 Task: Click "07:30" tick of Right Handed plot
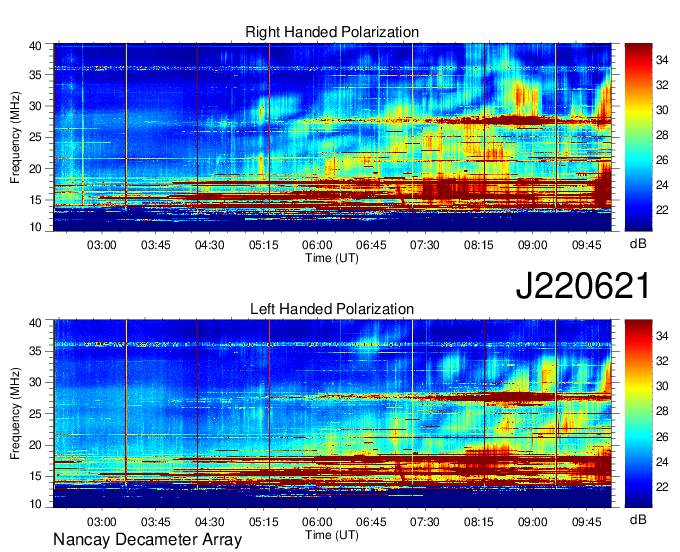click(x=425, y=245)
